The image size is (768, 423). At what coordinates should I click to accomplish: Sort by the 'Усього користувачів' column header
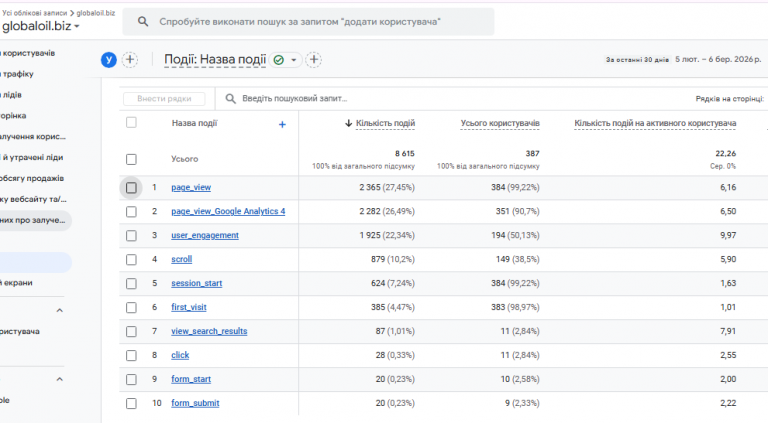click(500, 123)
